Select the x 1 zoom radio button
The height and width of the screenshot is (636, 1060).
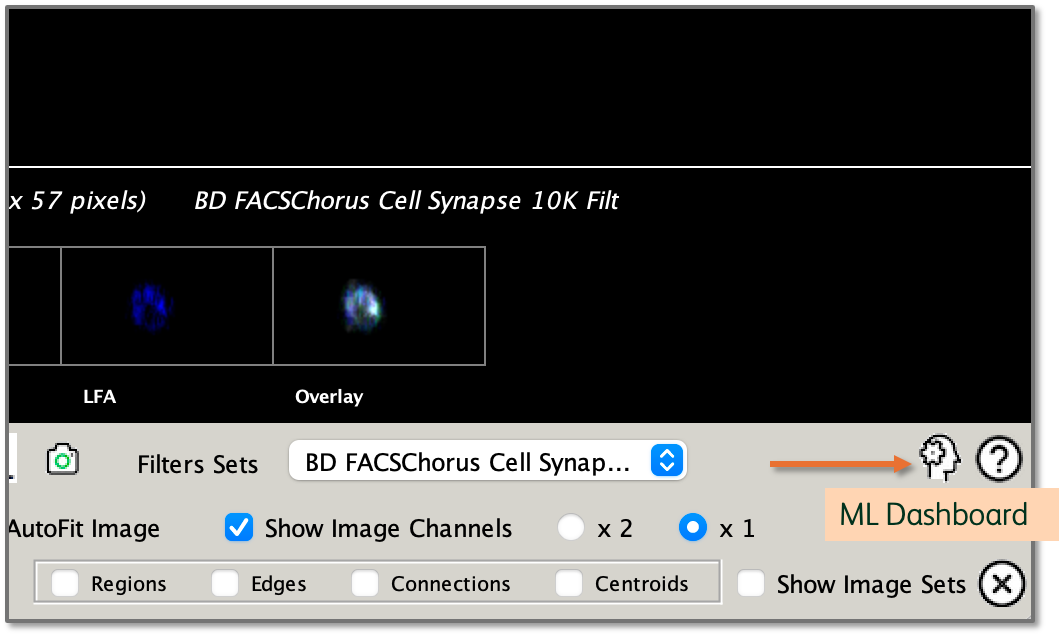tap(692, 528)
